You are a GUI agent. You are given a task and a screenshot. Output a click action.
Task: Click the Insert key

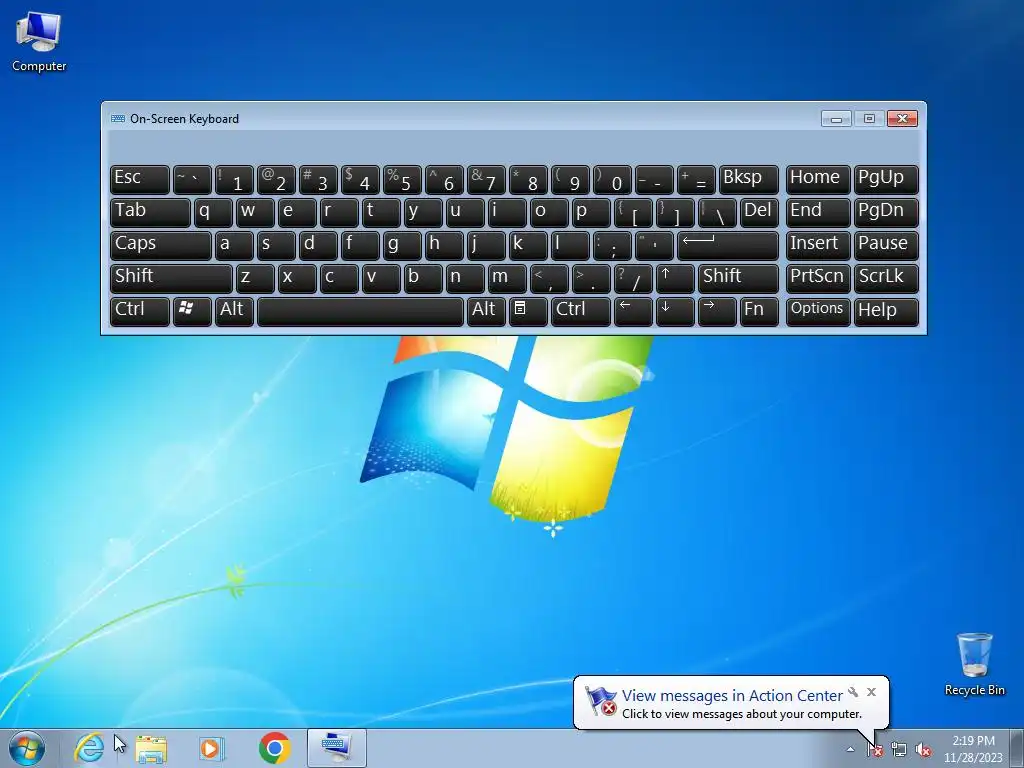818,245
